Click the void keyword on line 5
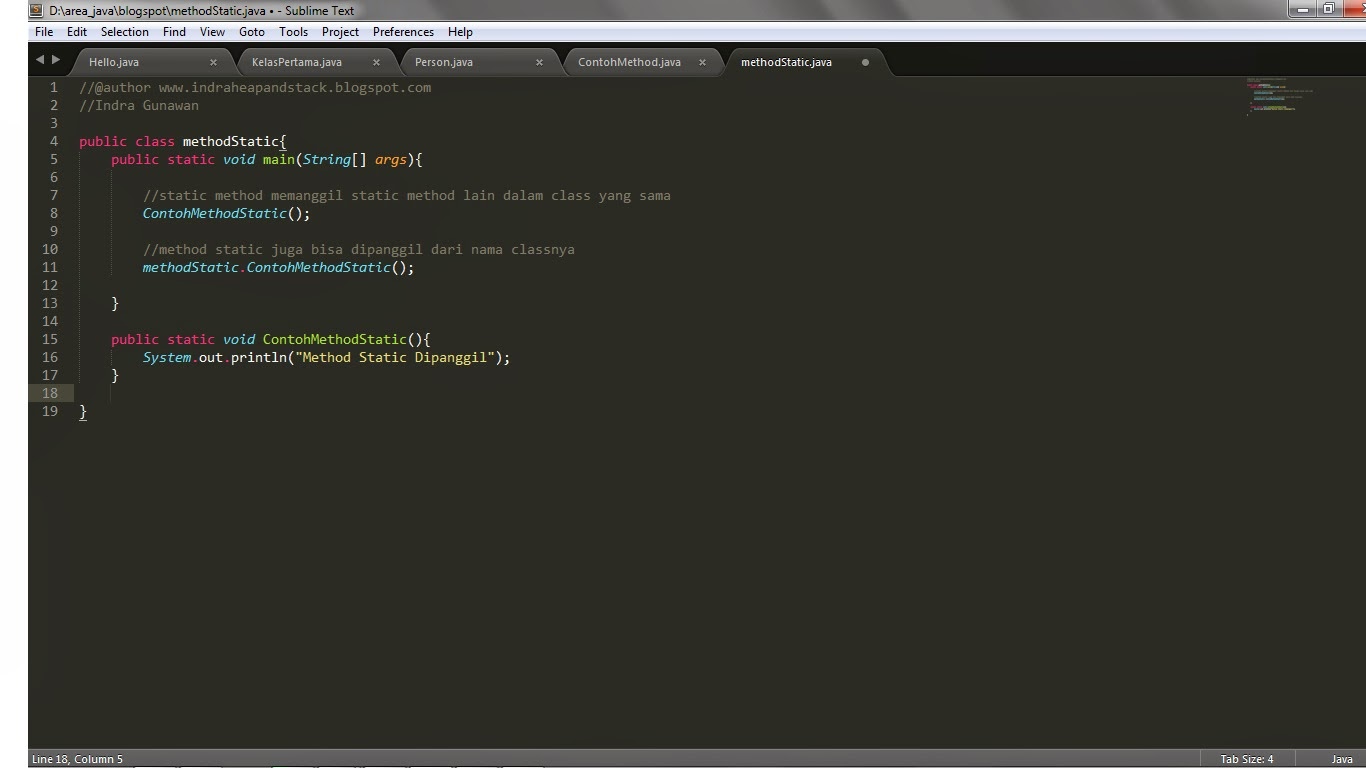The width and height of the screenshot is (1366, 768). tap(239, 159)
